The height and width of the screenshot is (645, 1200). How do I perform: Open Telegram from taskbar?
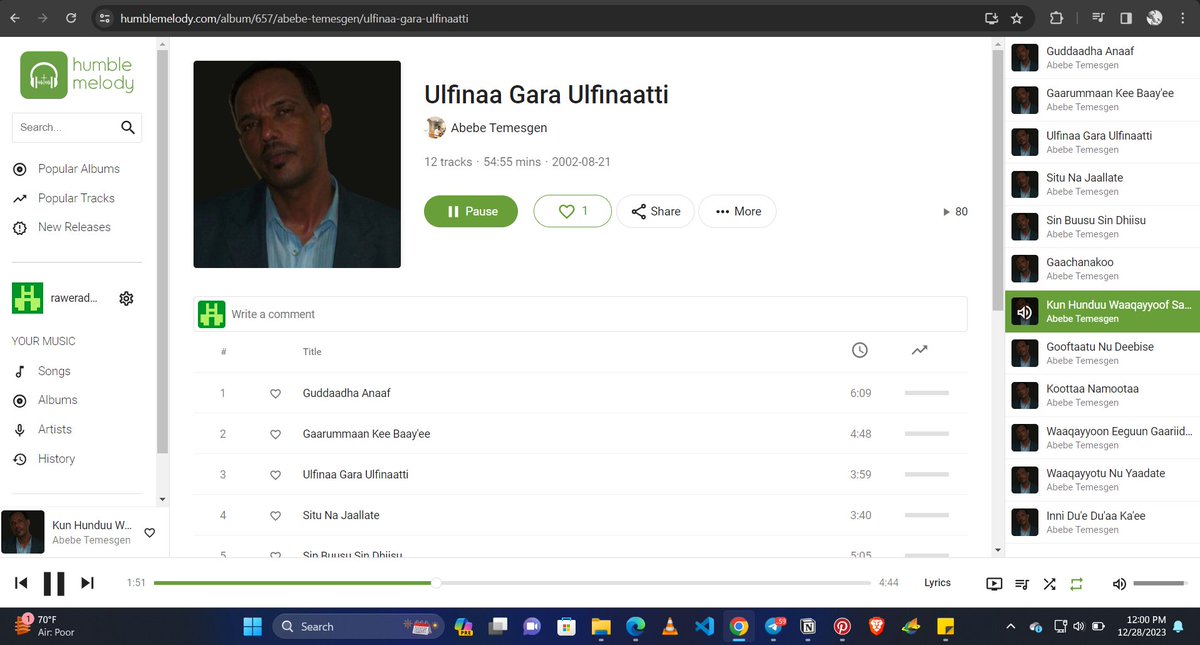pyautogui.click(x=775, y=627)
